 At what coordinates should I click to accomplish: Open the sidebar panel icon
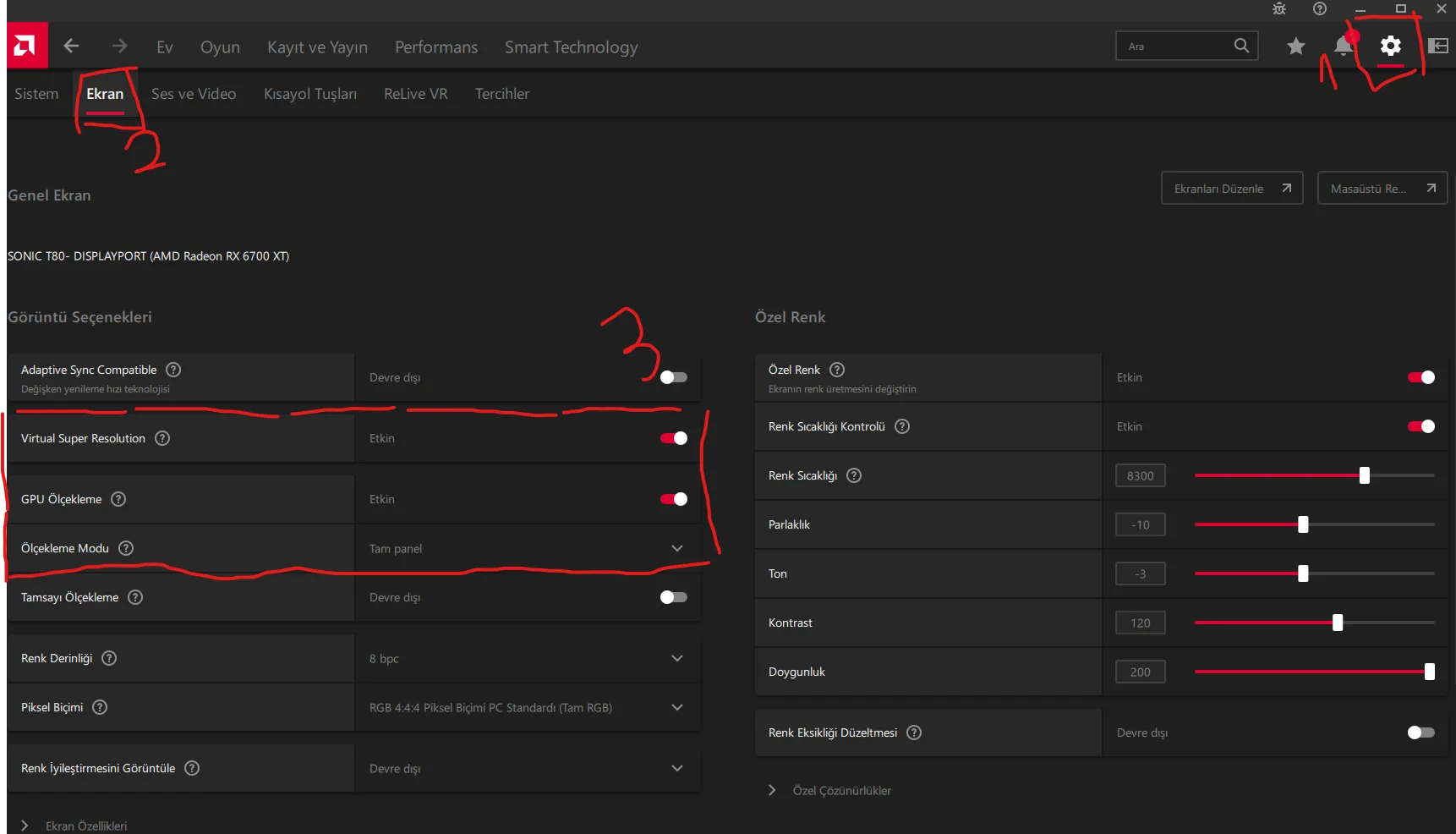pos(1438,47)
